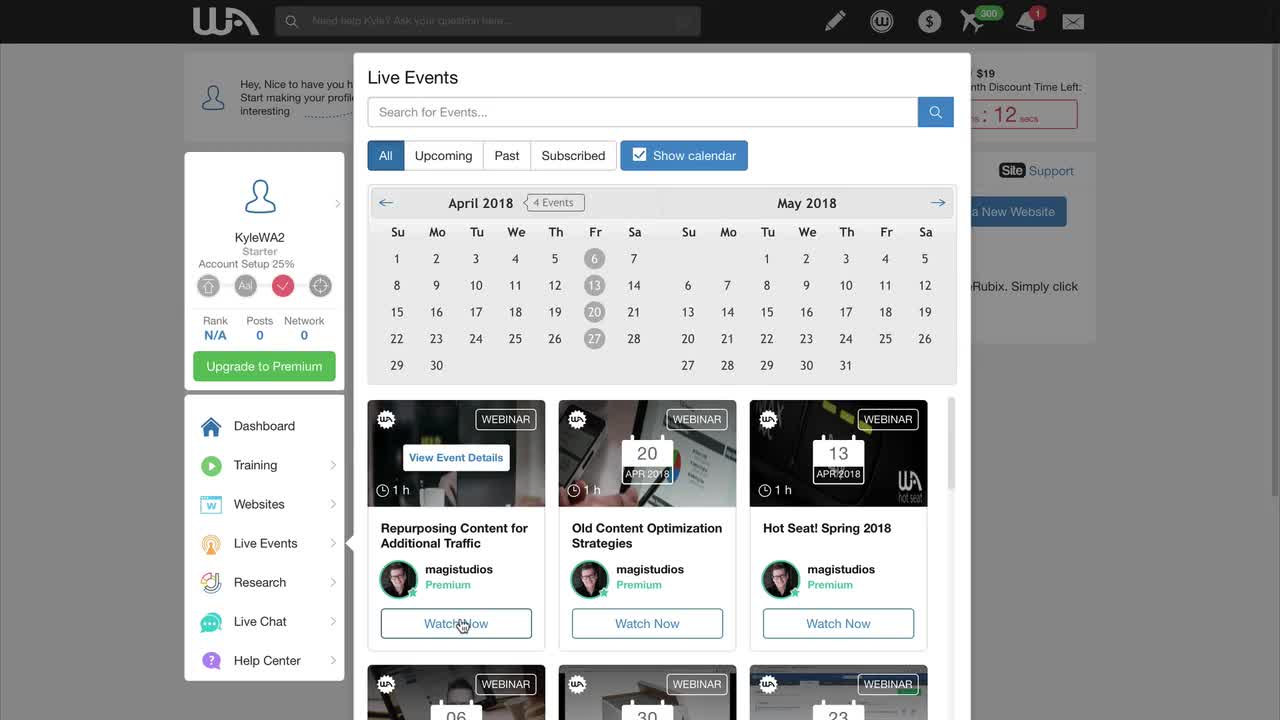Switch to the Subscribed events tab
Screen dimensions: 1280x720
tap(573, 155)
